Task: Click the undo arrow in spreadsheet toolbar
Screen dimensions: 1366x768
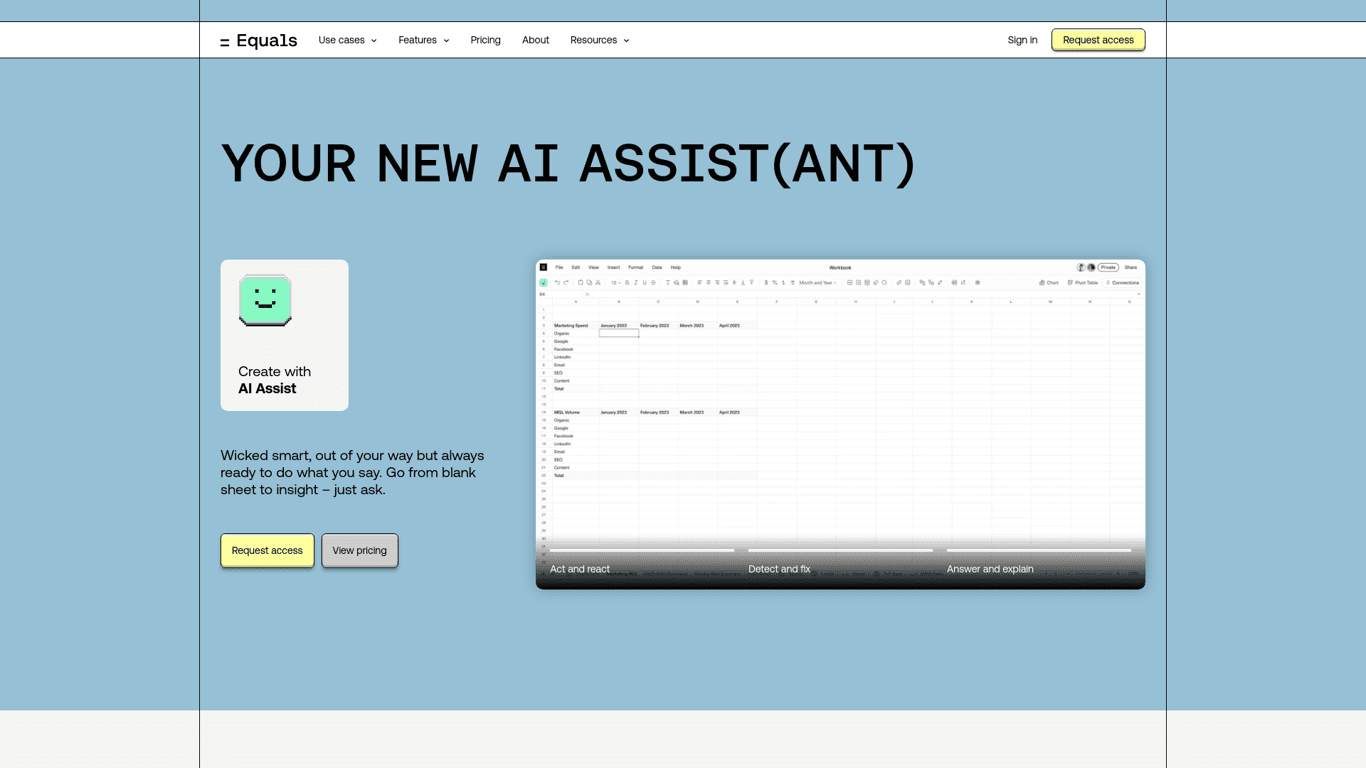Action: [557, 283]
